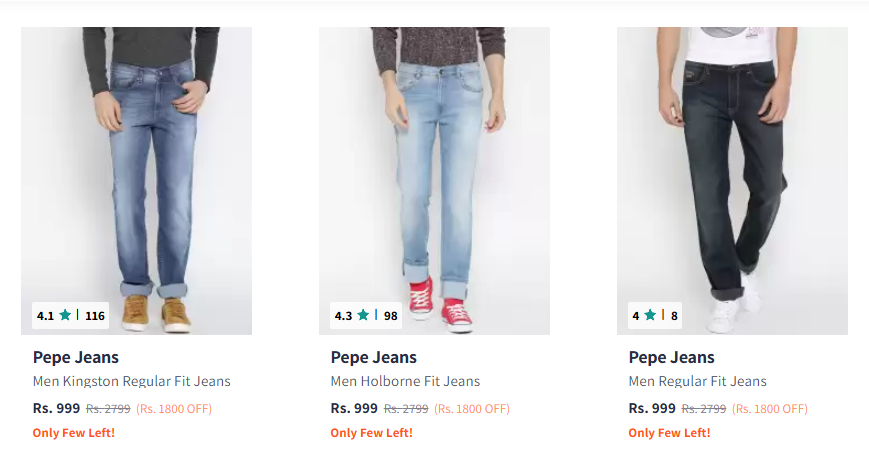Click the star icon beside the 4 rating
This screenshot has height=461, width=869.
(x=651, y=315)
